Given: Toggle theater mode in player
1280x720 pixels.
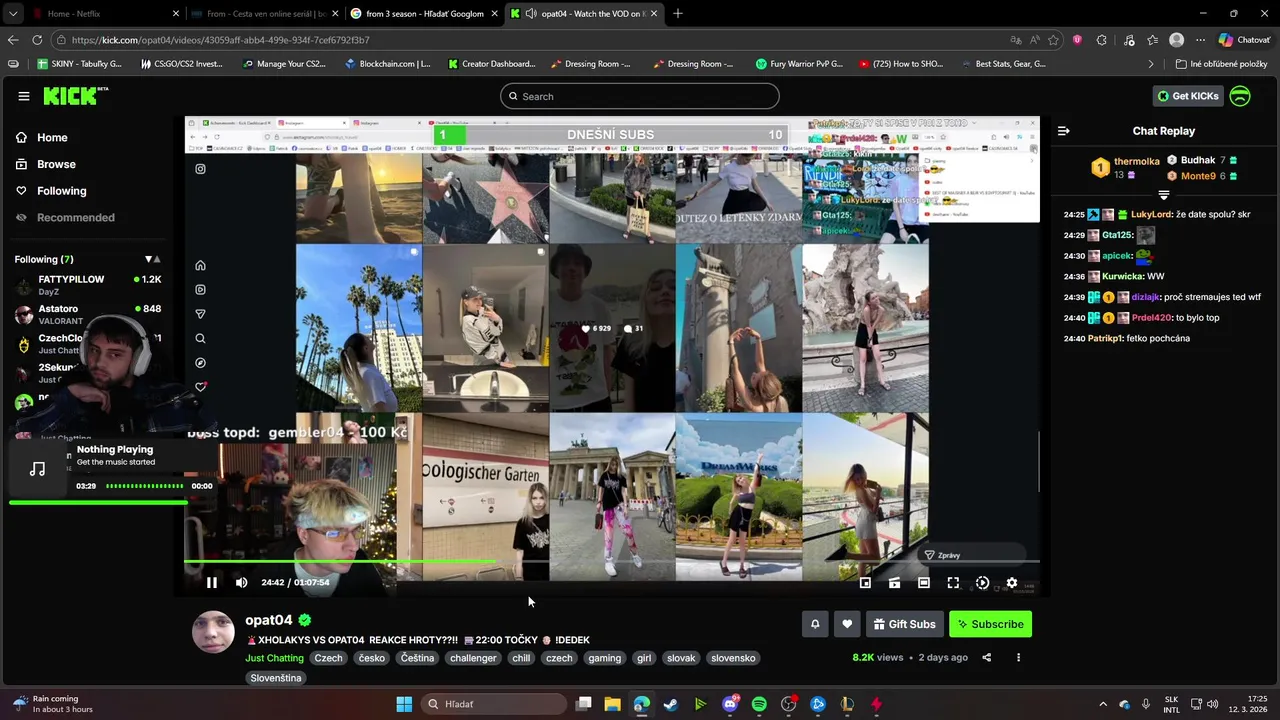Looking at the screenshot, I should (924, 583).
